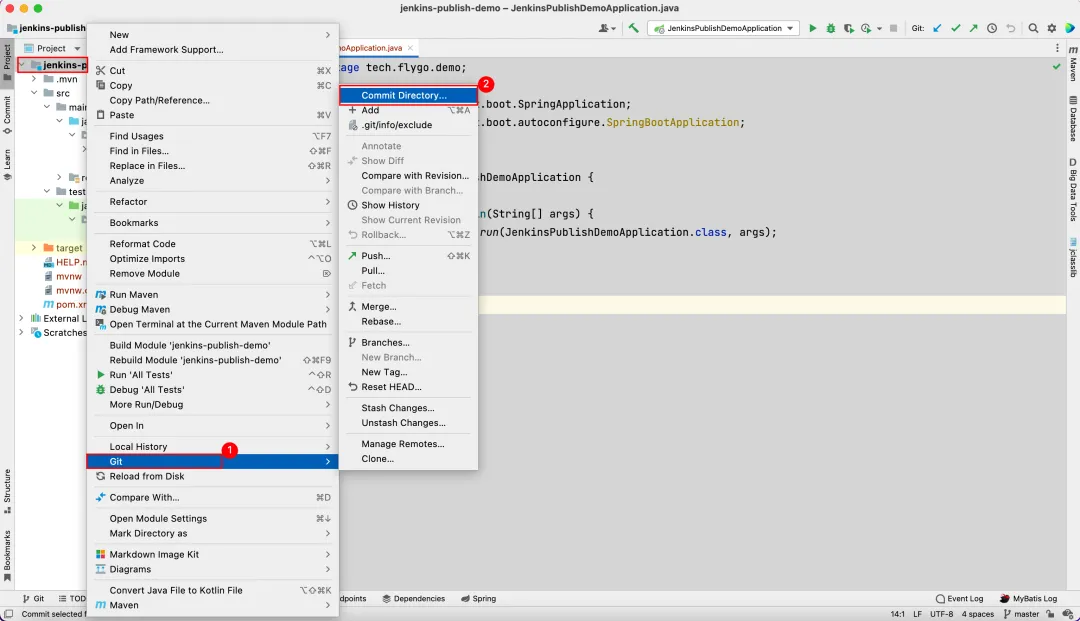Open editor tab options three-dot icon
The image size is (1080, 621).
point(1057,48)
